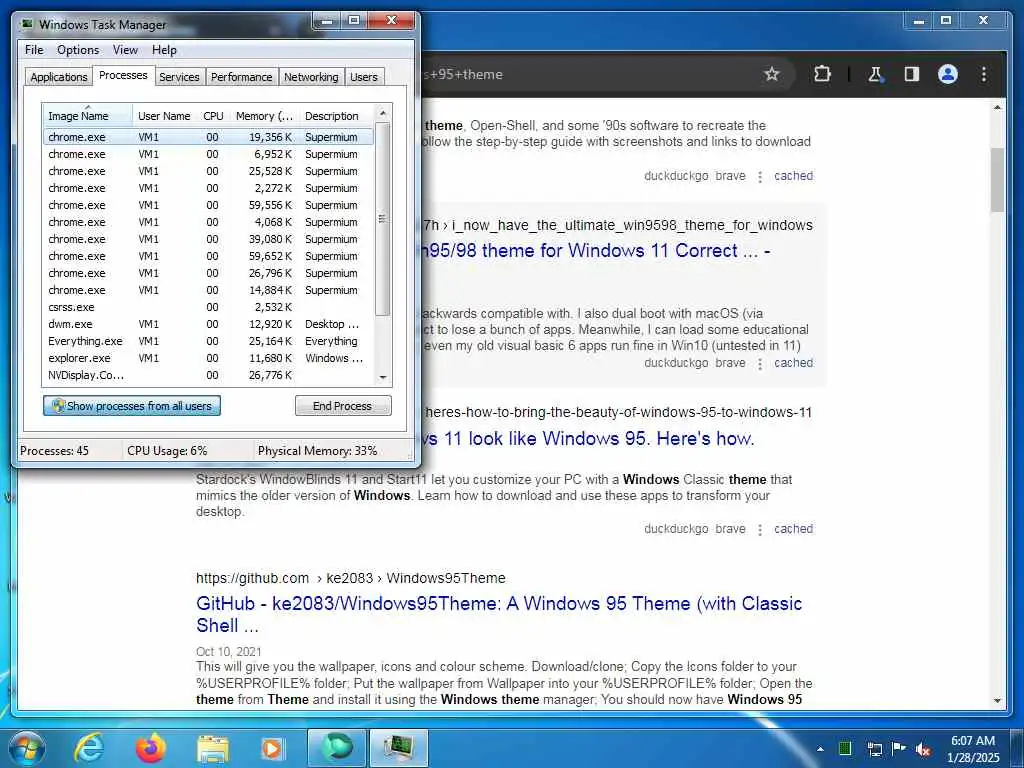Open the Options menu in Task Manager
This screenshot has width=1024, height=768.
click(x=78, y=50)
